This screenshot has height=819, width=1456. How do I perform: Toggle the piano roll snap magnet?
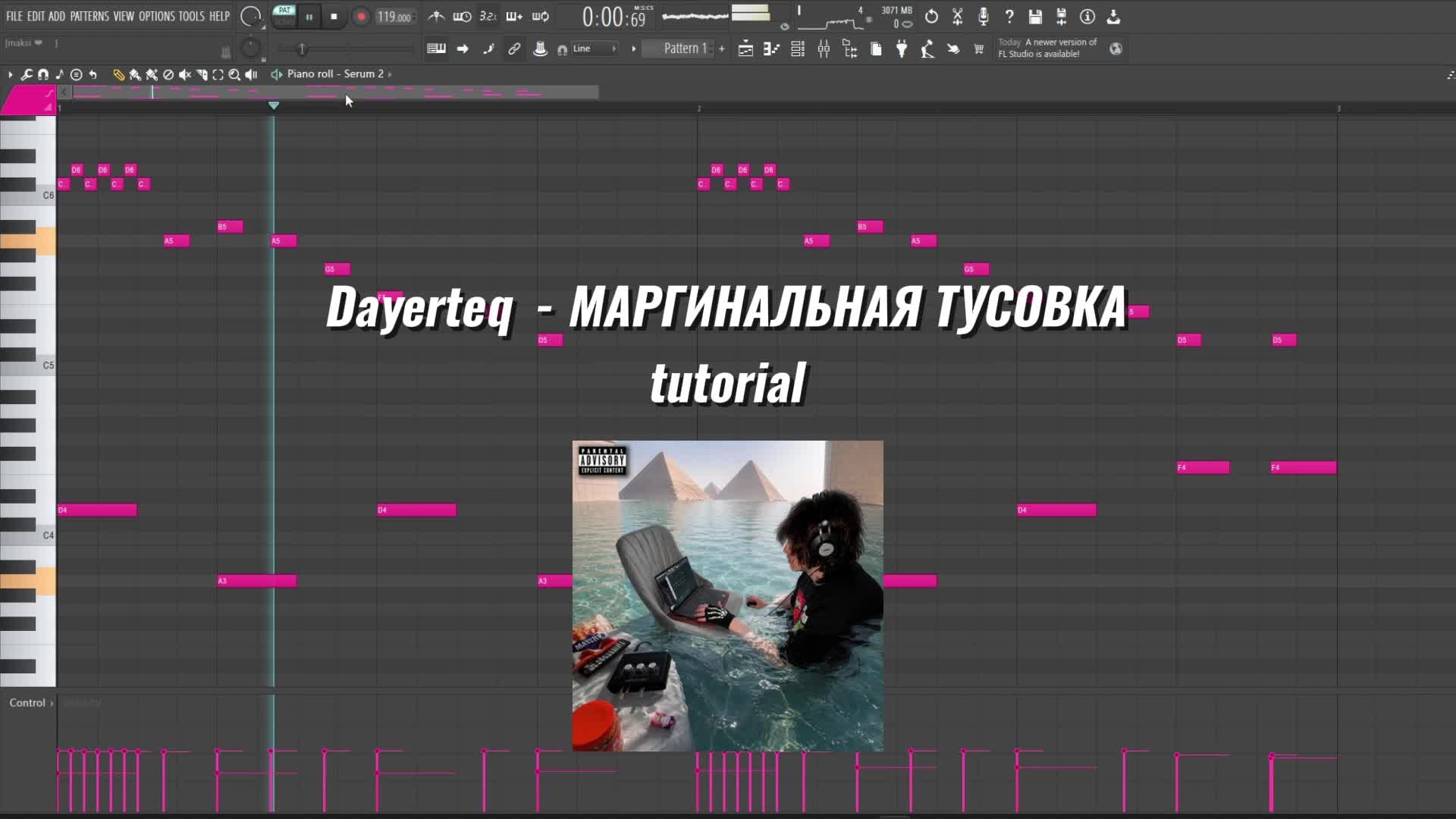[x=43, y=74]
